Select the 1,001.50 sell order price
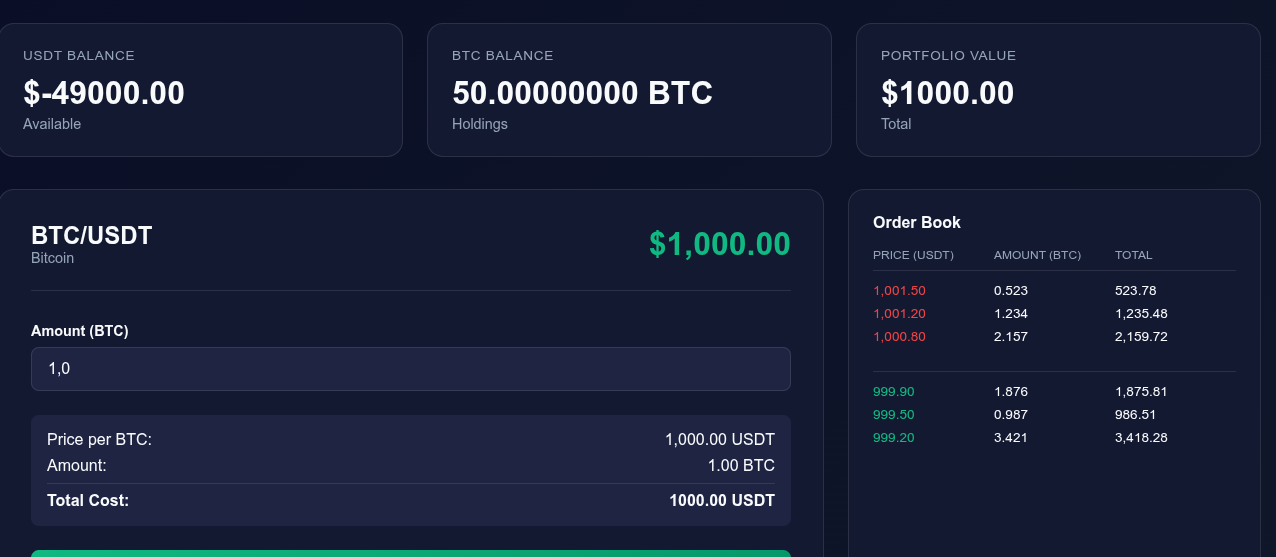This screenshot has height=557, width=1276. coord(899,291)
